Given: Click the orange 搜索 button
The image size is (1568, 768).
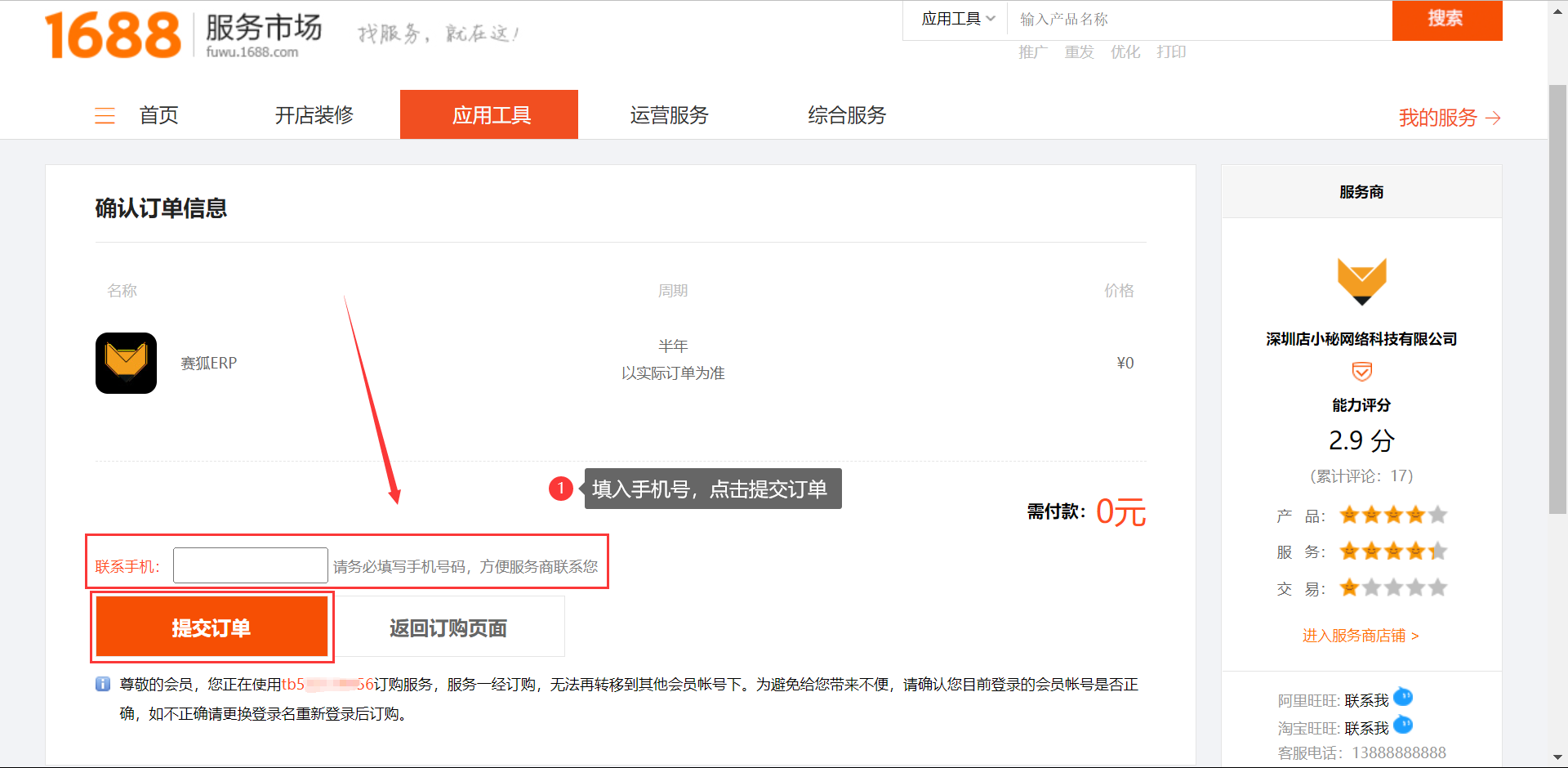Looking at the screenshot, I should coord(1447,20).
